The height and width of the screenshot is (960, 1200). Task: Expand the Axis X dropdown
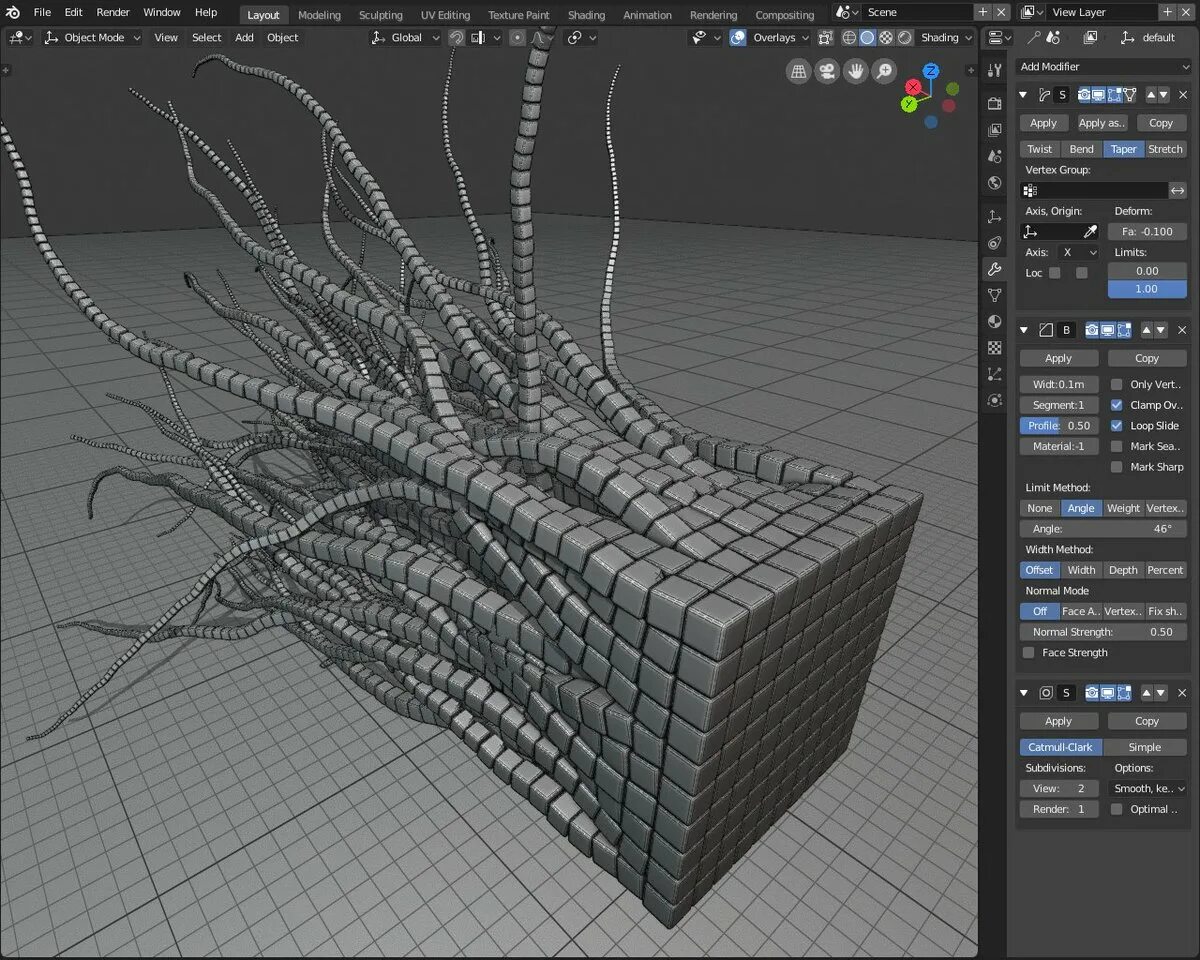(1078, 253)
